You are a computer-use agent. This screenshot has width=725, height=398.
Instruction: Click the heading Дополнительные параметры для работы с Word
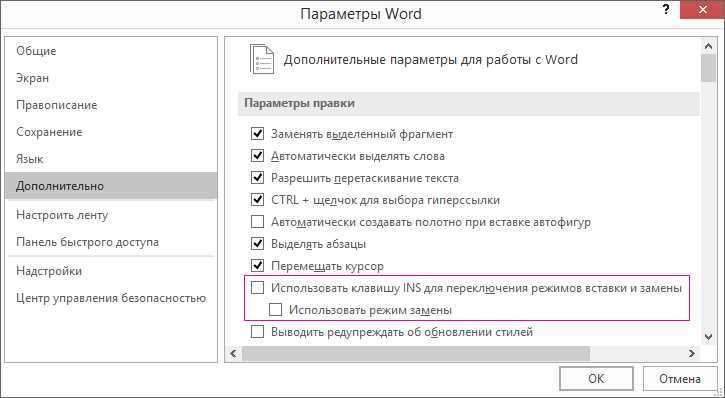coord(430,60)
